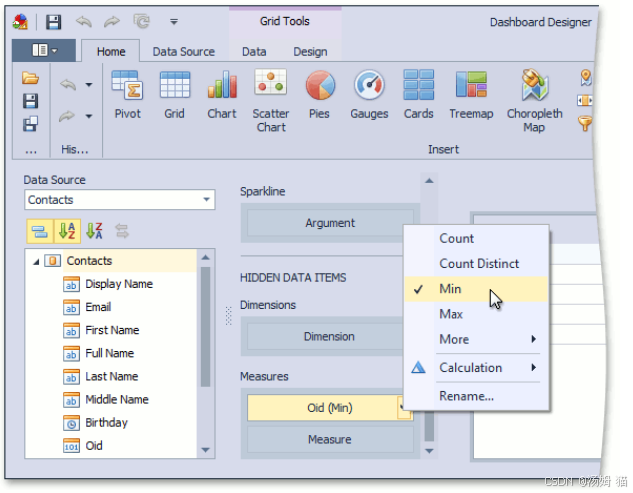This screenshot has height=493, width=633.
Task: Insert a Grid dashboard item
Action: (174, 95)
